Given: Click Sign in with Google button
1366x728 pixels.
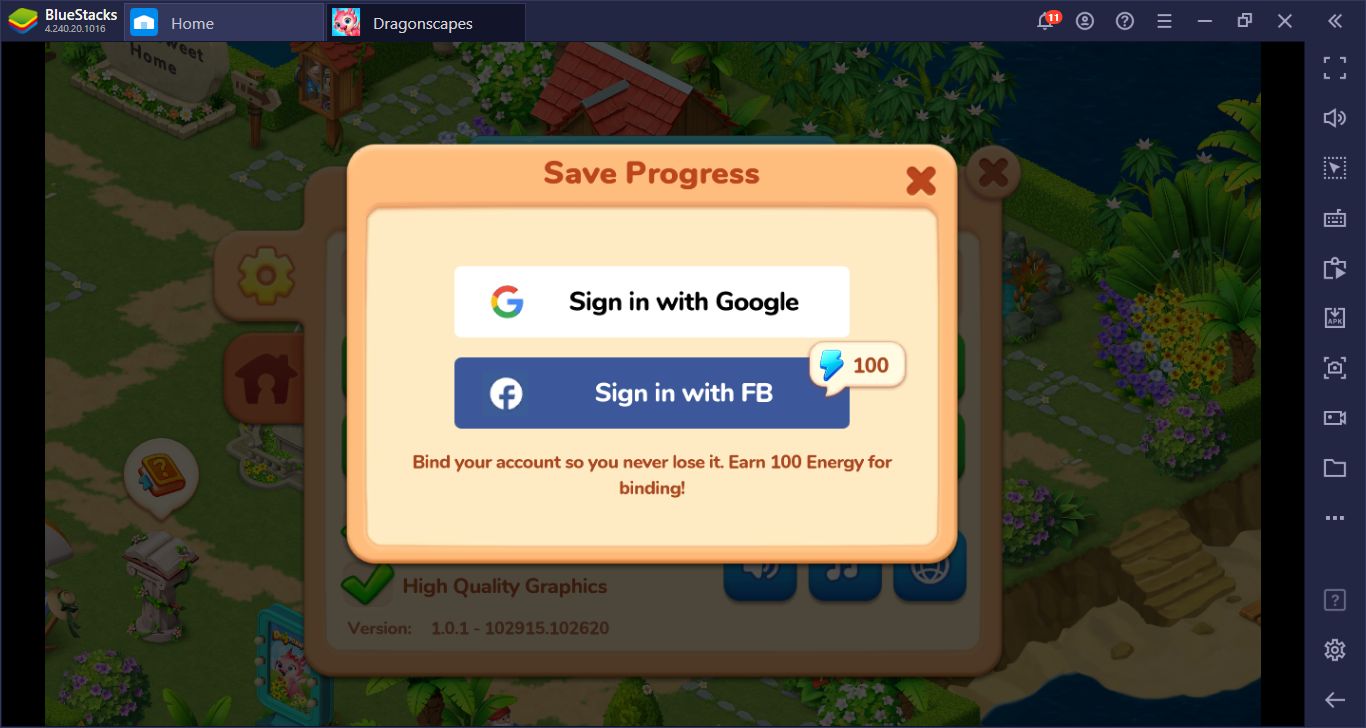Looking at the screenshot, I should 652,301.
